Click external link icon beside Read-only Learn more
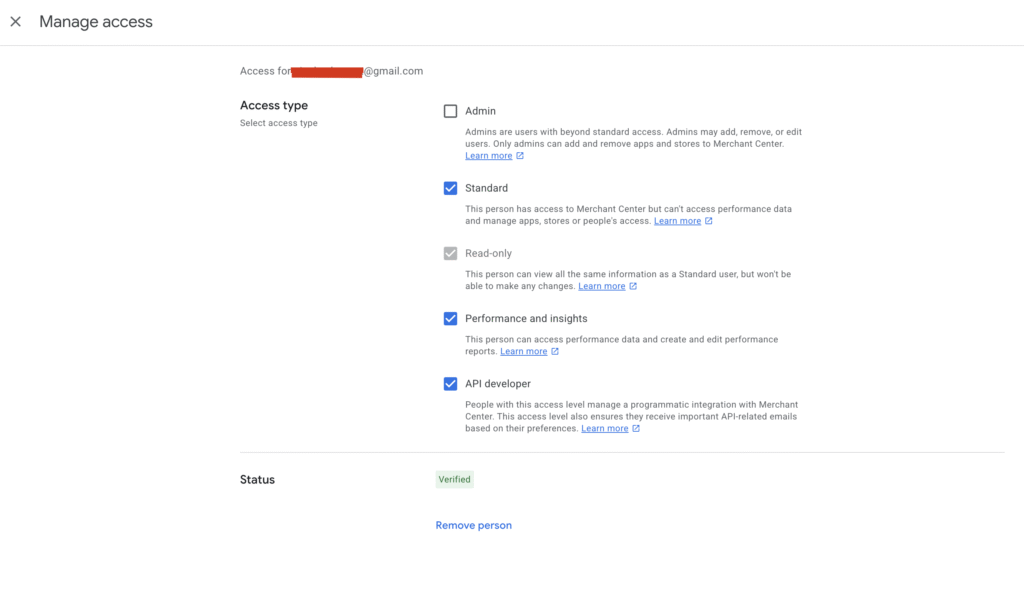The image size is (1024, 604). [633, 287]
